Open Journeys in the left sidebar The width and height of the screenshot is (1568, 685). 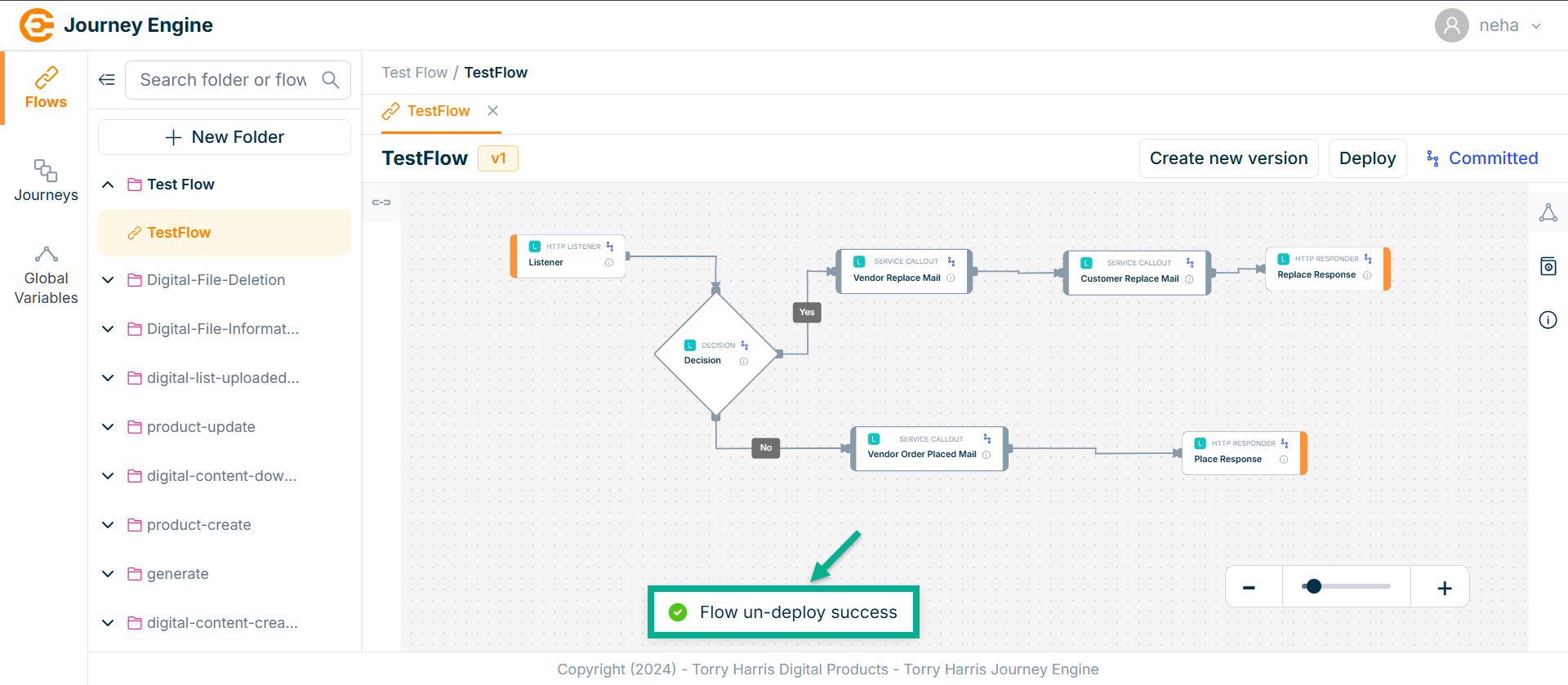click(x=46, y=180)
